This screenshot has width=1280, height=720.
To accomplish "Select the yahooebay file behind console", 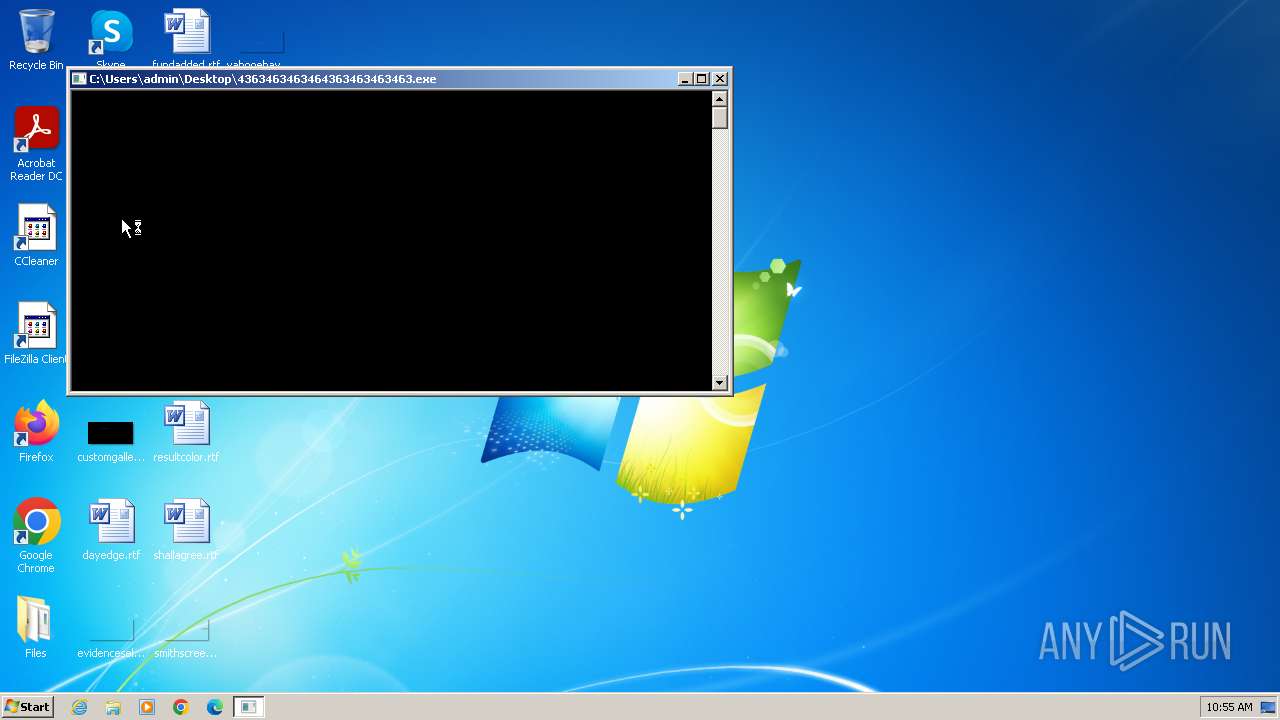I will [261, 50].
